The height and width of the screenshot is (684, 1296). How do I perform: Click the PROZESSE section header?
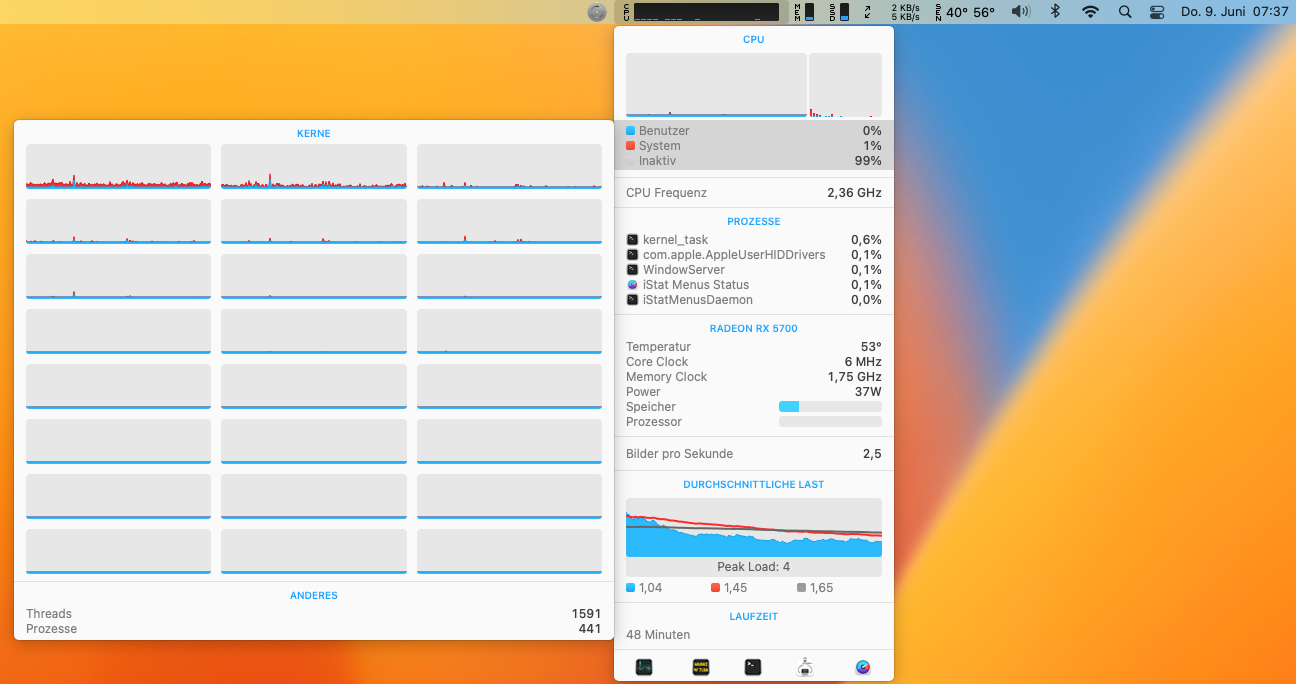[754, 222]
